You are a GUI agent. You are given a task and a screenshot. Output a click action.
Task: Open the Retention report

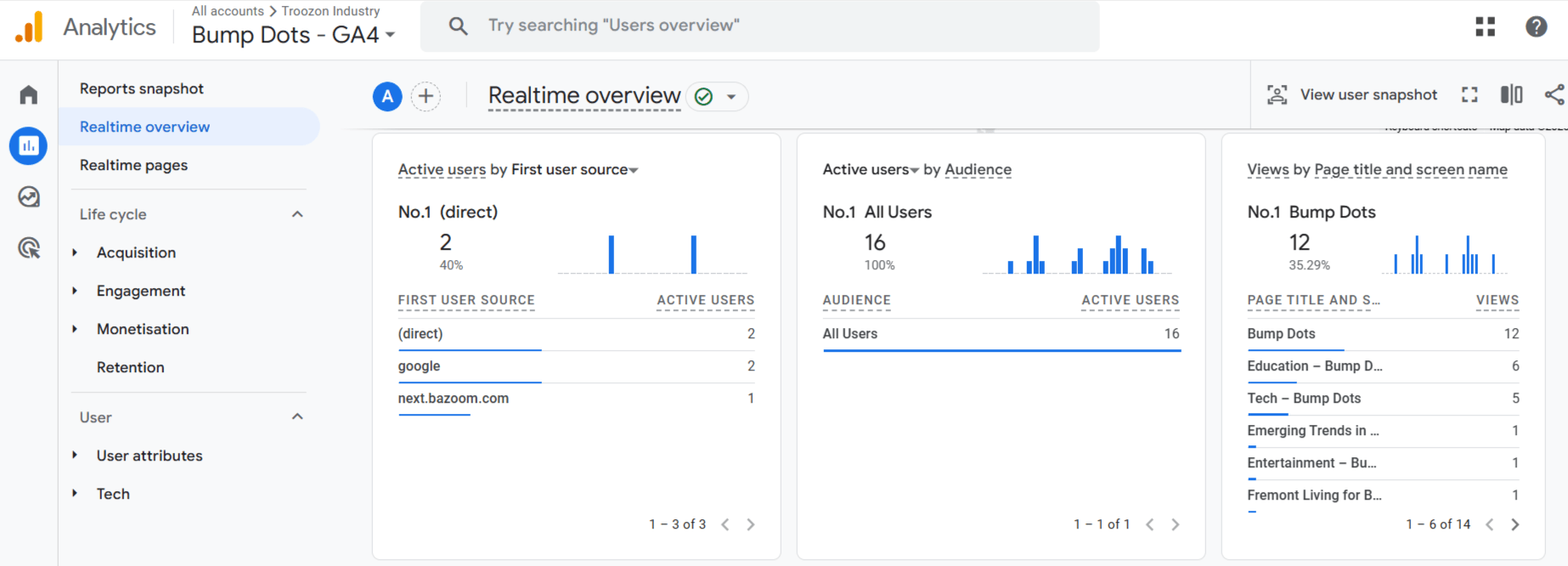click(x=131, y=367)
